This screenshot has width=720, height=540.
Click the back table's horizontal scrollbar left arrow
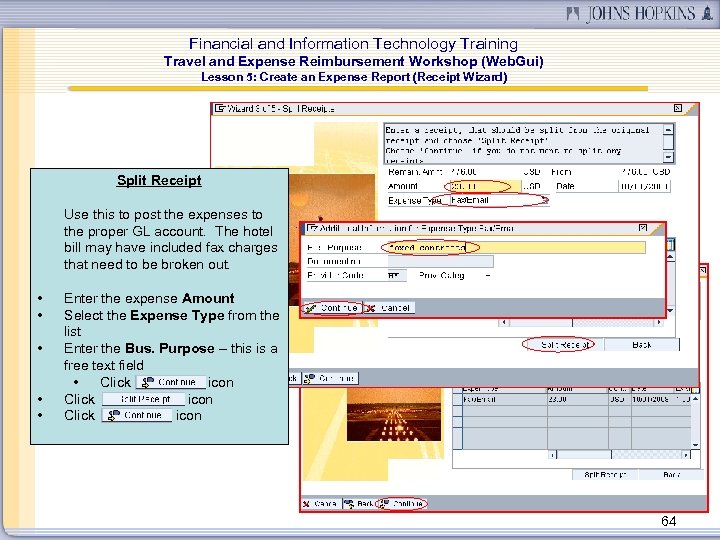[x=553, y=455]
